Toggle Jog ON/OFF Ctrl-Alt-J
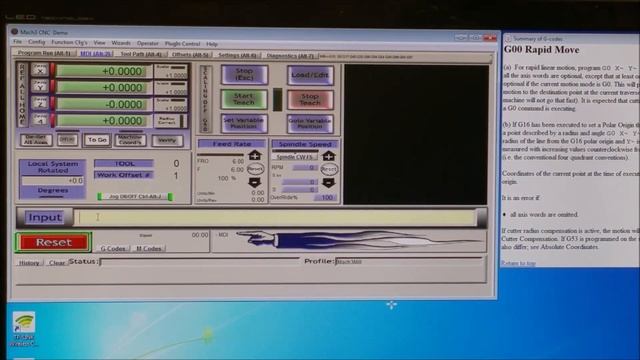 pos(135,196)
